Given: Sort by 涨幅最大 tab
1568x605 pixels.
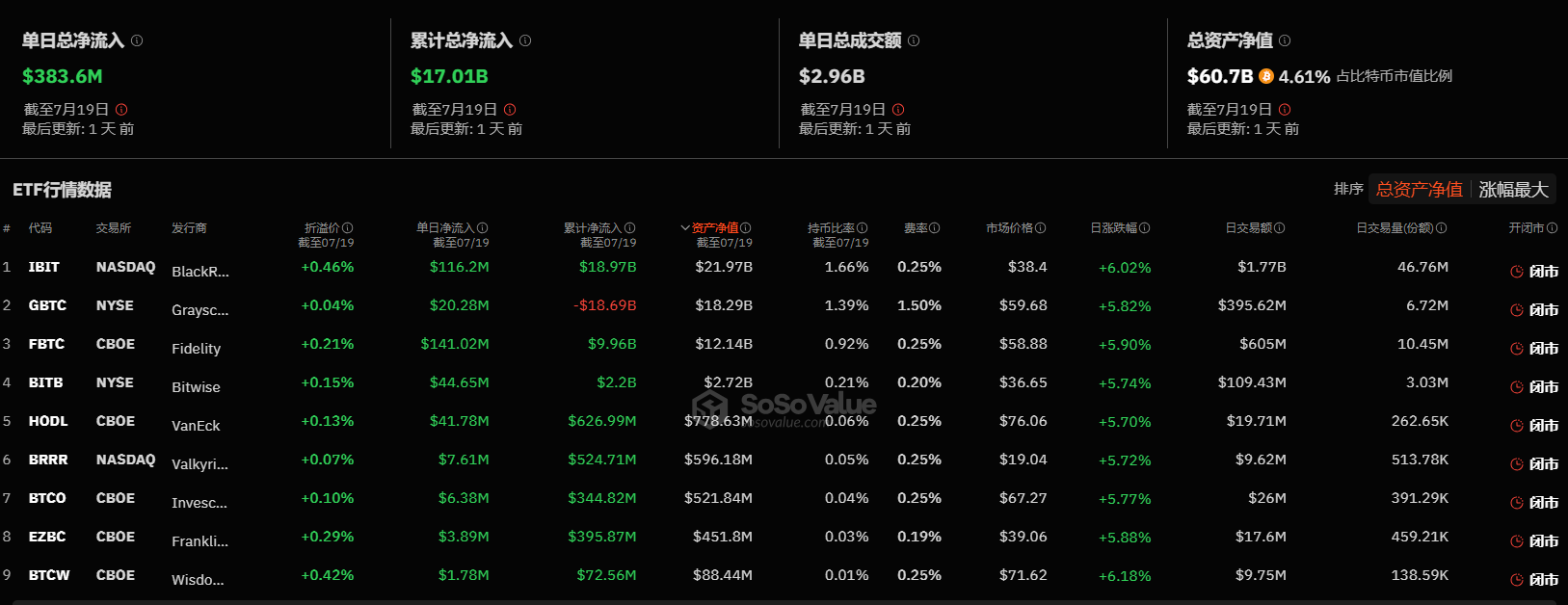Looking at the screenshot, I should [x=1513, y=190].
